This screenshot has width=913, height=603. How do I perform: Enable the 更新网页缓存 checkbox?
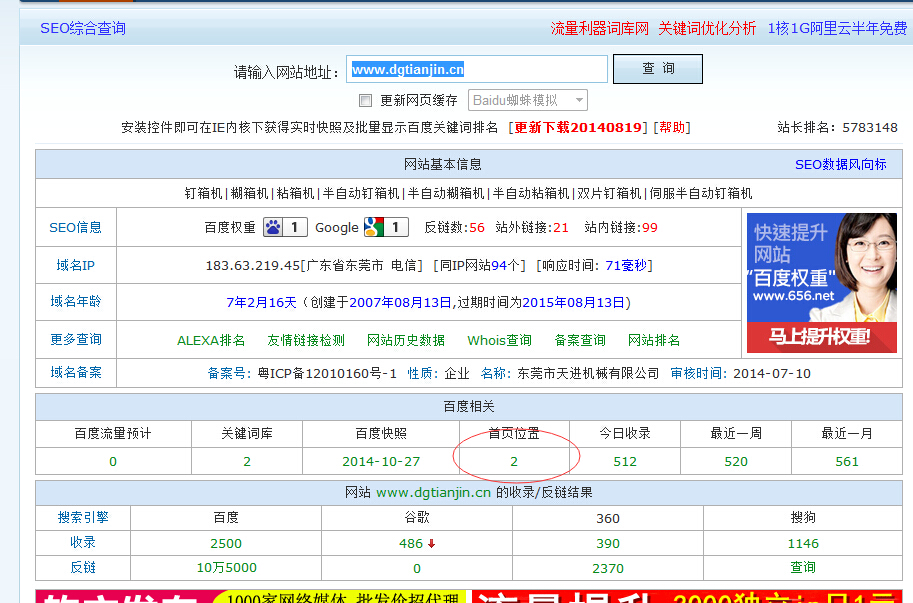coord(366,101)
